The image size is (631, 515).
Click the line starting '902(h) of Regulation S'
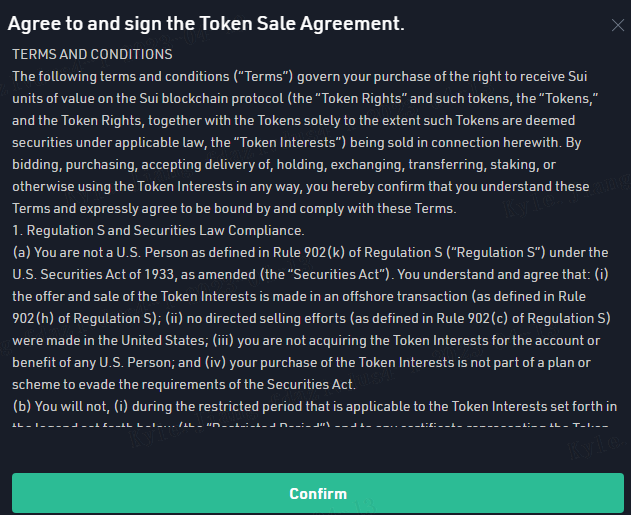(x=311, y=319)
